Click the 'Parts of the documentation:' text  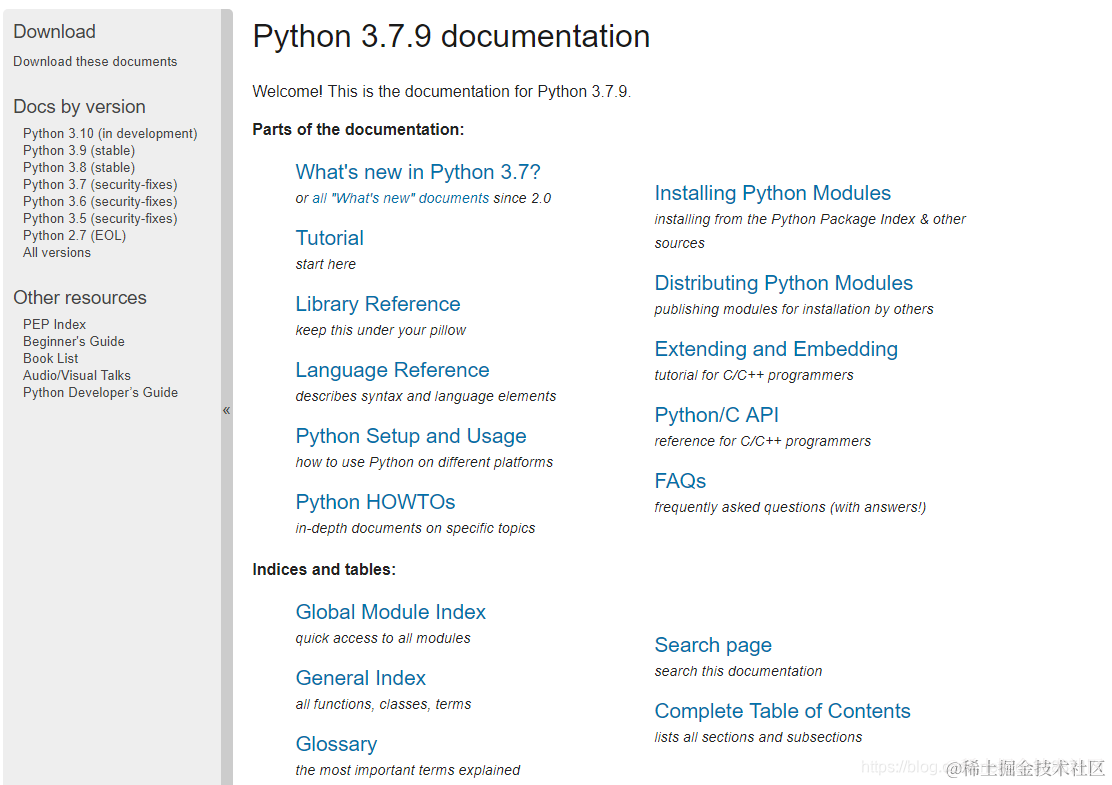point(358,129)
